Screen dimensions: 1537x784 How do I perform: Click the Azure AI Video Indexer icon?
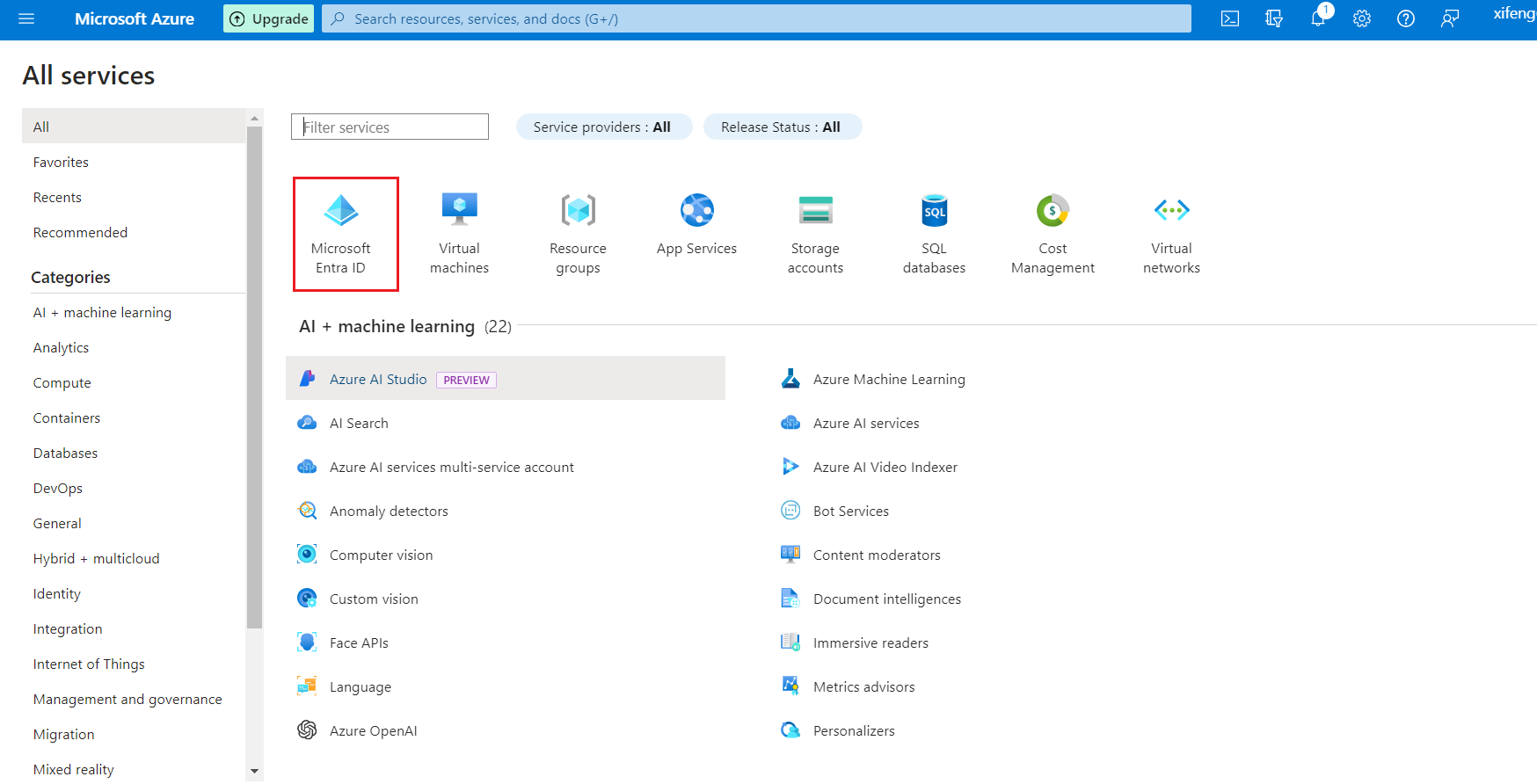(790, 467)
